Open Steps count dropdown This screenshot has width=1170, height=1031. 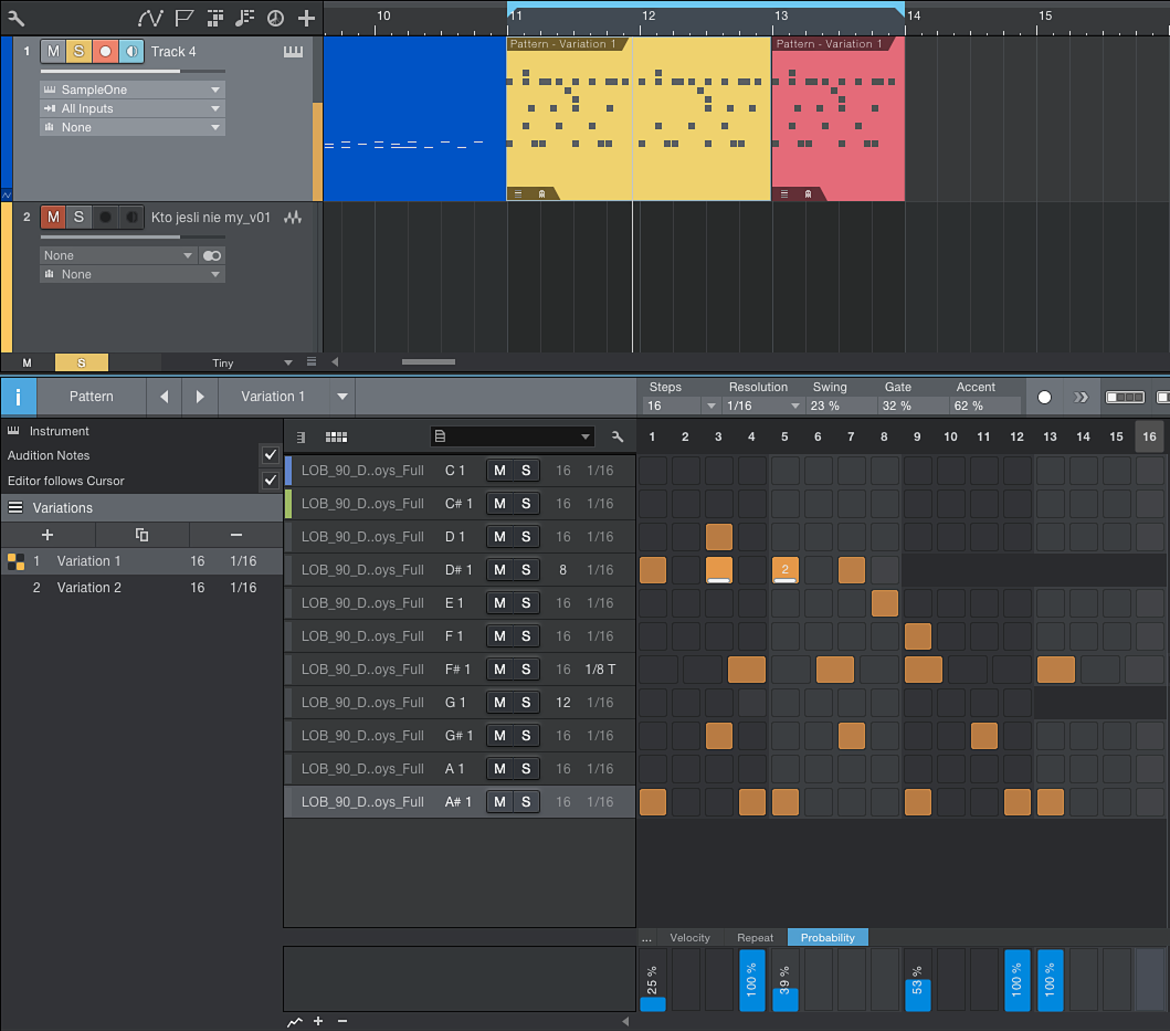coord(710,406)
